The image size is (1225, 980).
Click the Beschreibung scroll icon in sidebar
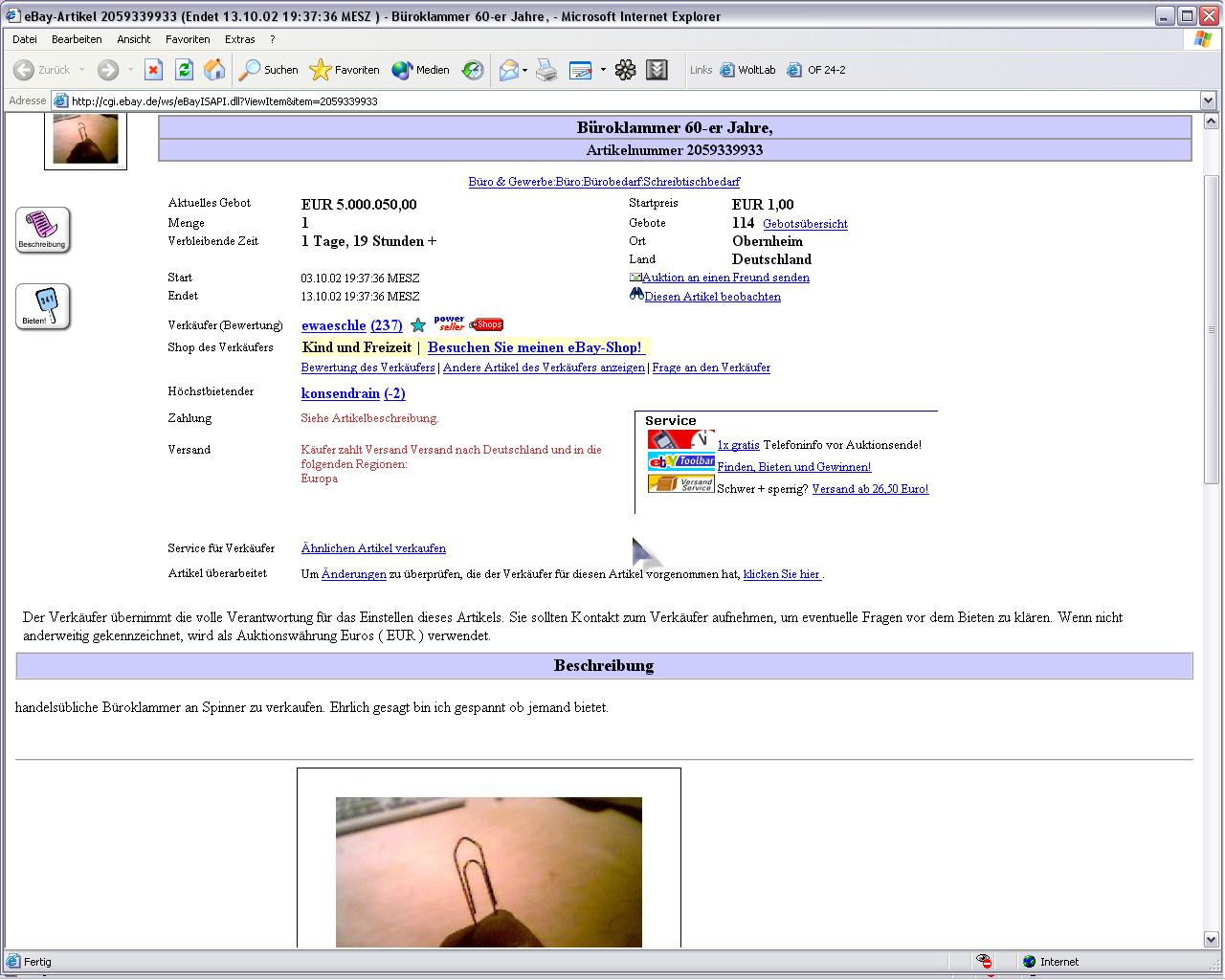click(x=43, y=231)
